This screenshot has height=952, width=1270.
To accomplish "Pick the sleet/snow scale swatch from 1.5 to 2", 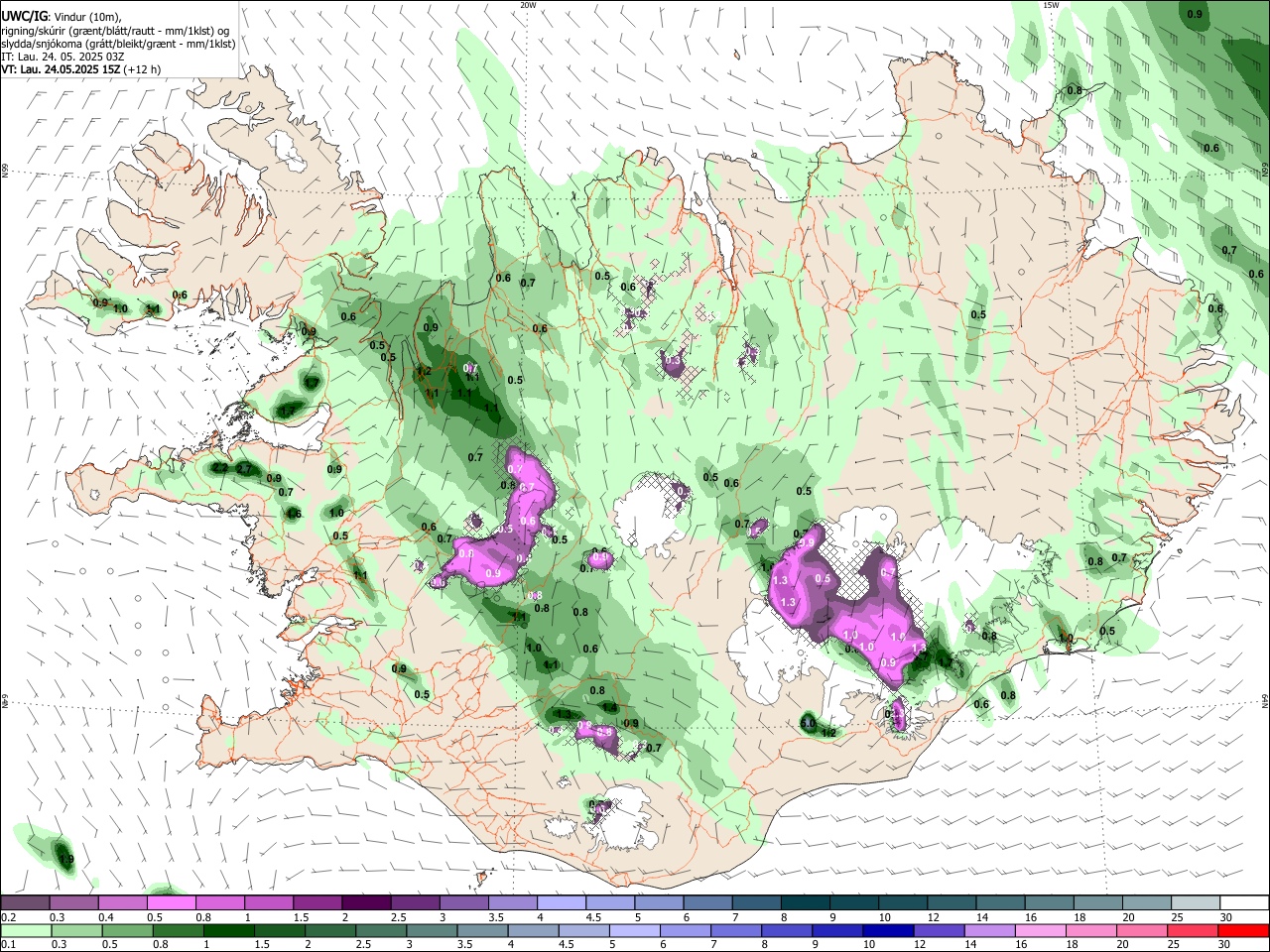I will click(317, 902).
